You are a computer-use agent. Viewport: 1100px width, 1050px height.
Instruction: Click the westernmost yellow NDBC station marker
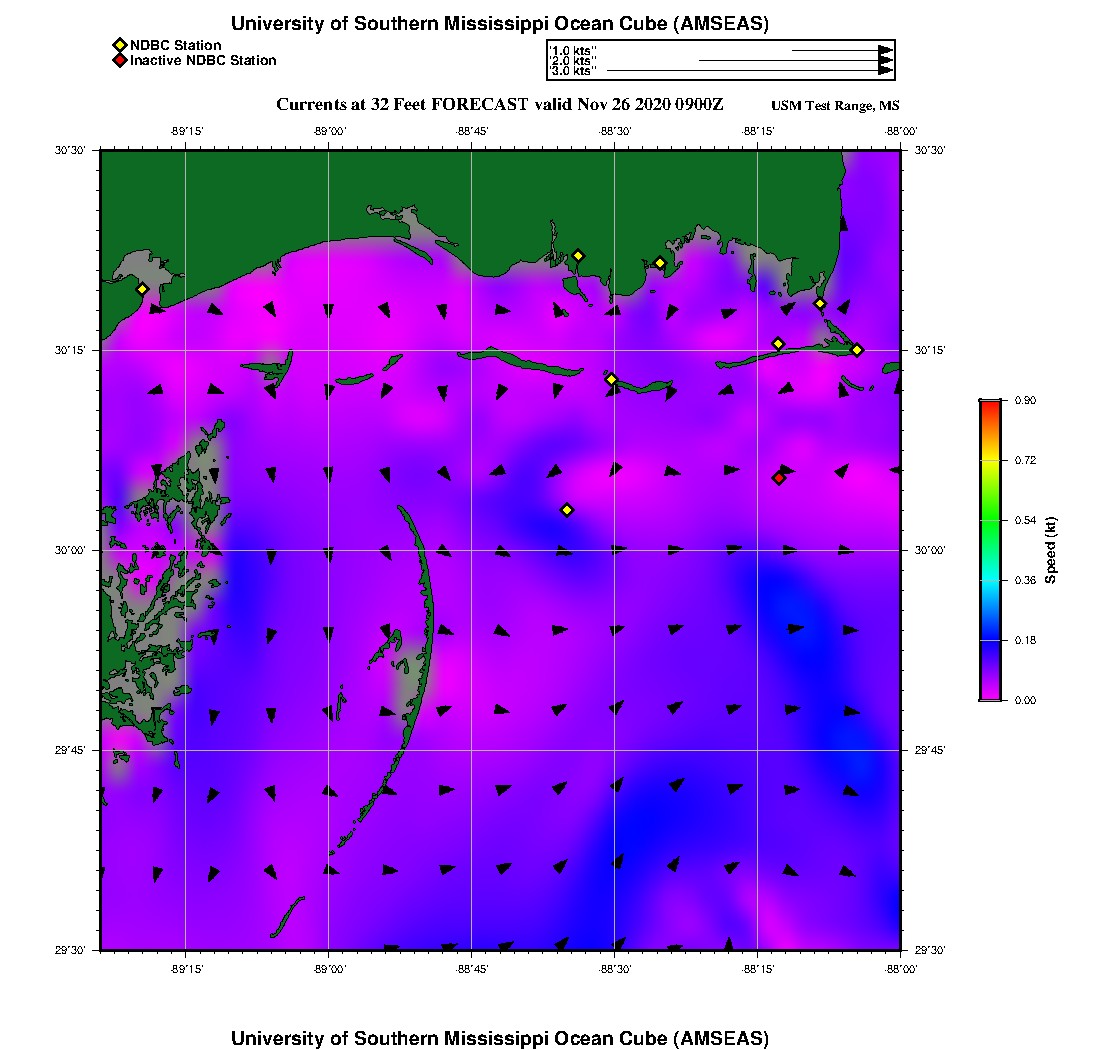pyautogui.click(x=142, y=289)
